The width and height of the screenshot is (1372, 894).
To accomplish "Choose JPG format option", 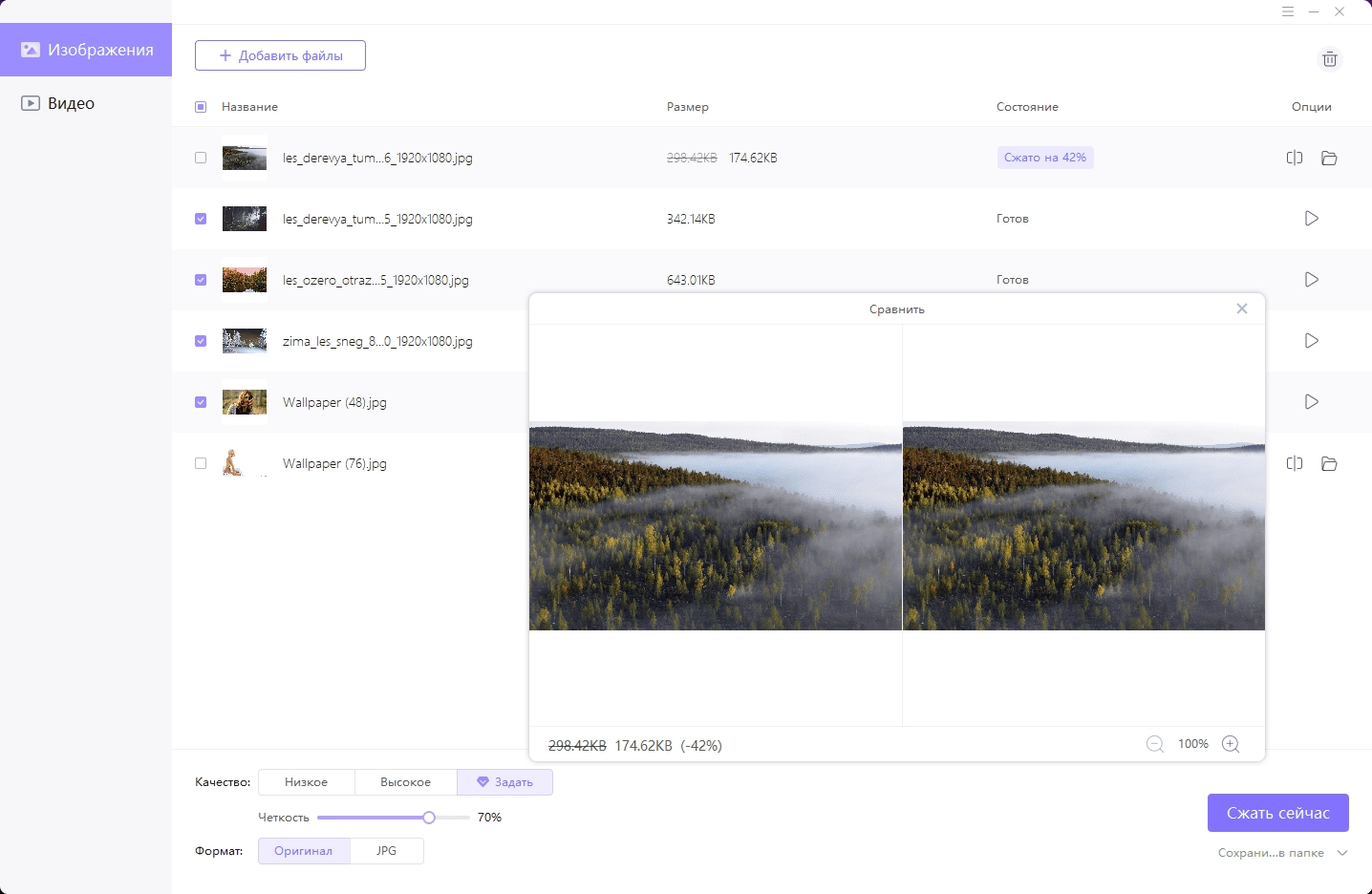I will [x=386, y=851].
